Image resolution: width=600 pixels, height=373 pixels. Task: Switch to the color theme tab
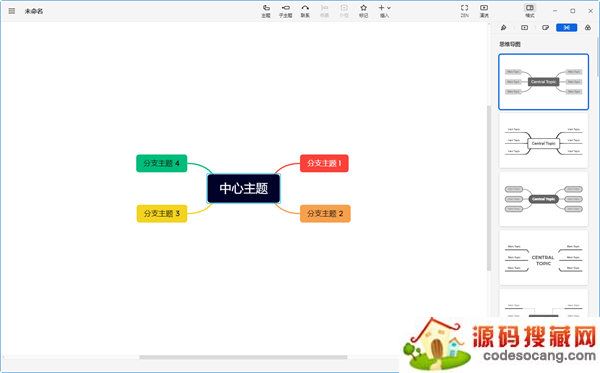tap(588, 28)
